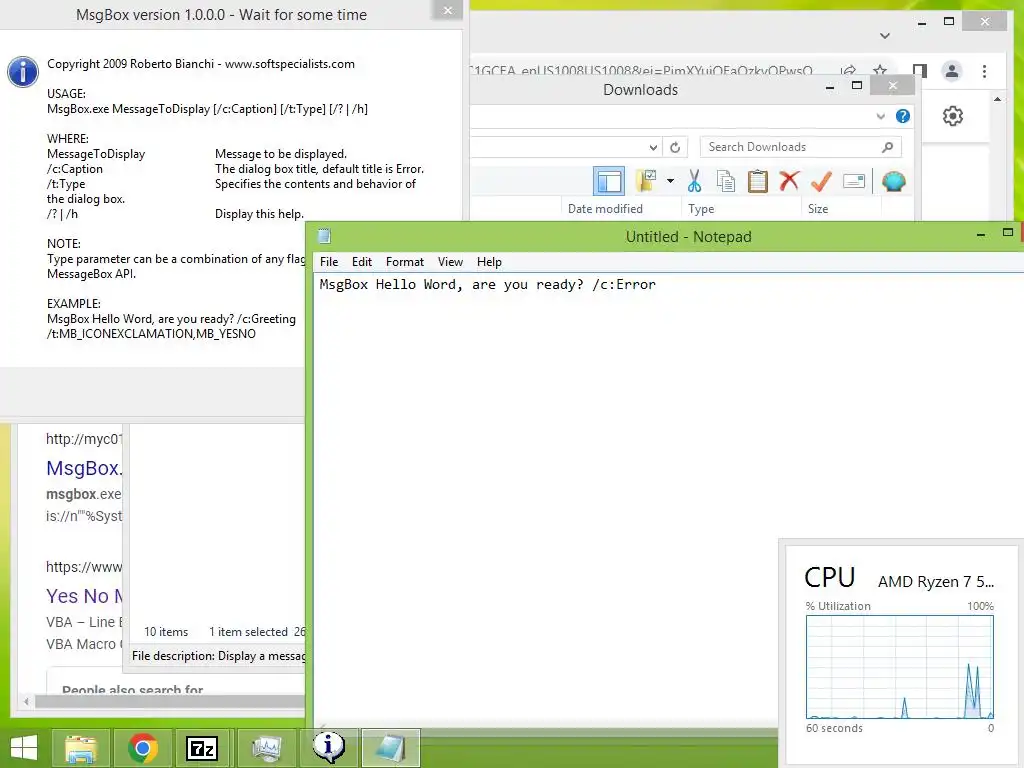
Task: Click the Chrome address bar URL
Action: (x=640, y=71)
